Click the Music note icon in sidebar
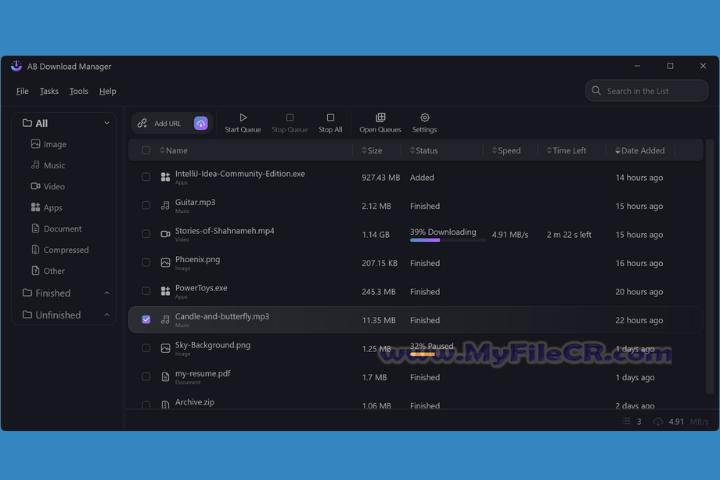Screen dimensions: 720x480 35,165
